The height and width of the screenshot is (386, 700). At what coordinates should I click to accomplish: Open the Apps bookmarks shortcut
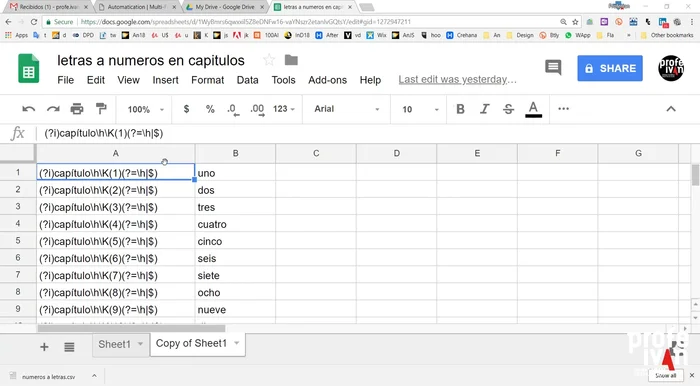point(17,35)
